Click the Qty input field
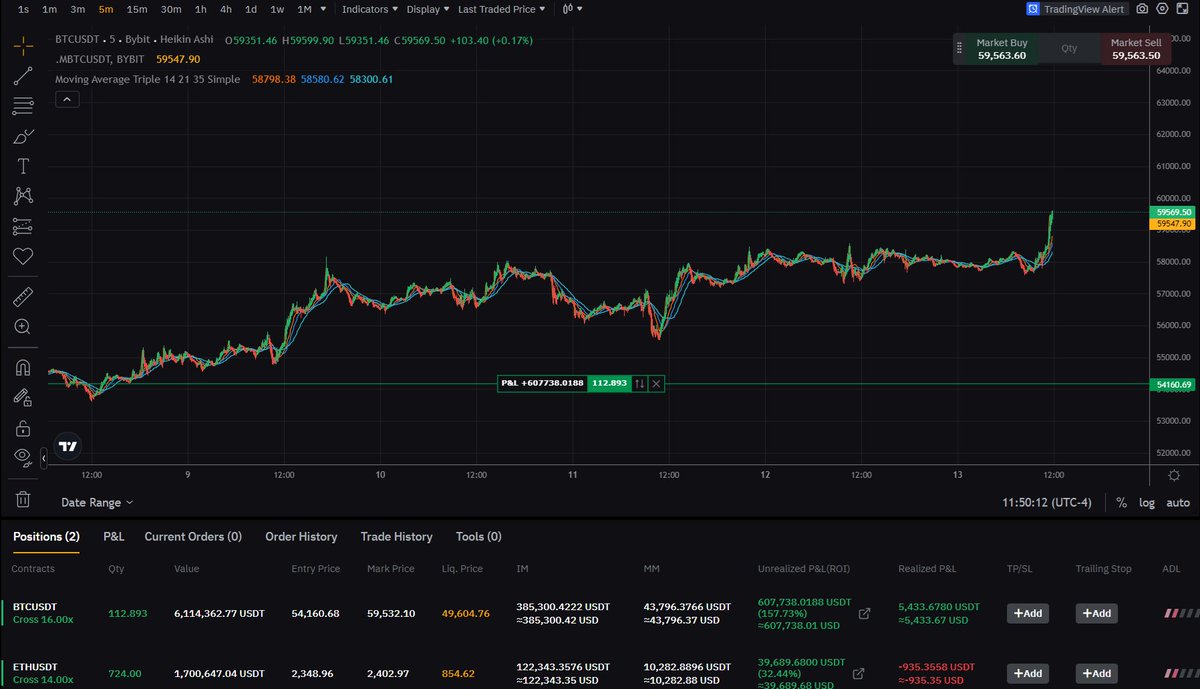The image size is (1200, 689). point(1069,49)
